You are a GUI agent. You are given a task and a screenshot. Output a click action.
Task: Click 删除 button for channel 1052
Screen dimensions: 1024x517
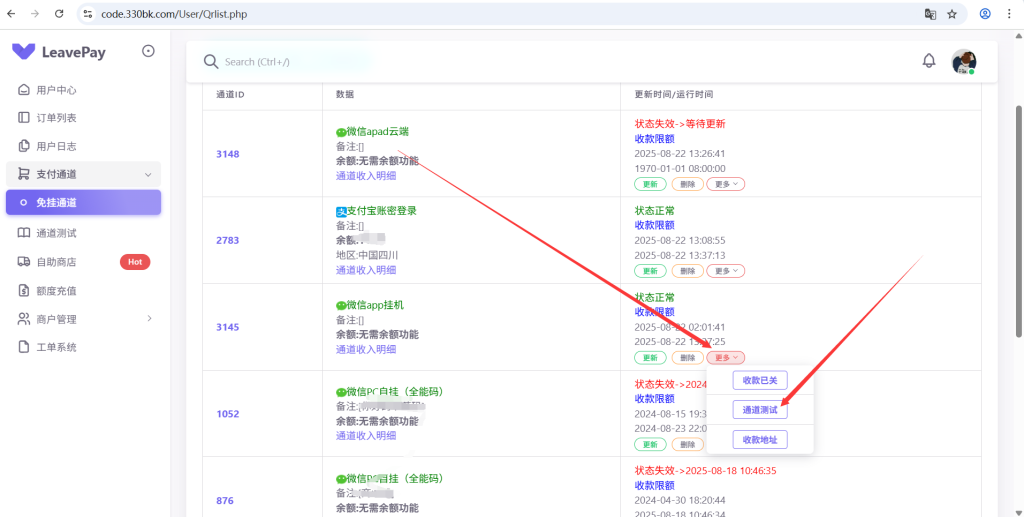point(688,445)
